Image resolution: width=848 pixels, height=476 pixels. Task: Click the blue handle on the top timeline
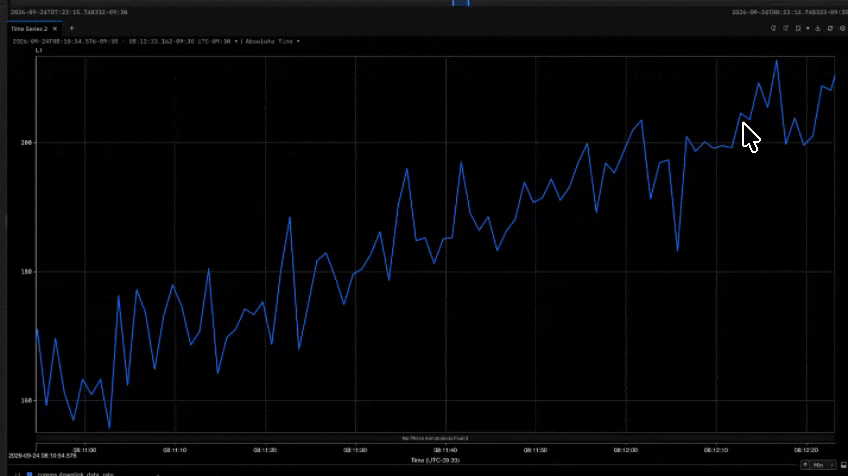coord(461,3)
